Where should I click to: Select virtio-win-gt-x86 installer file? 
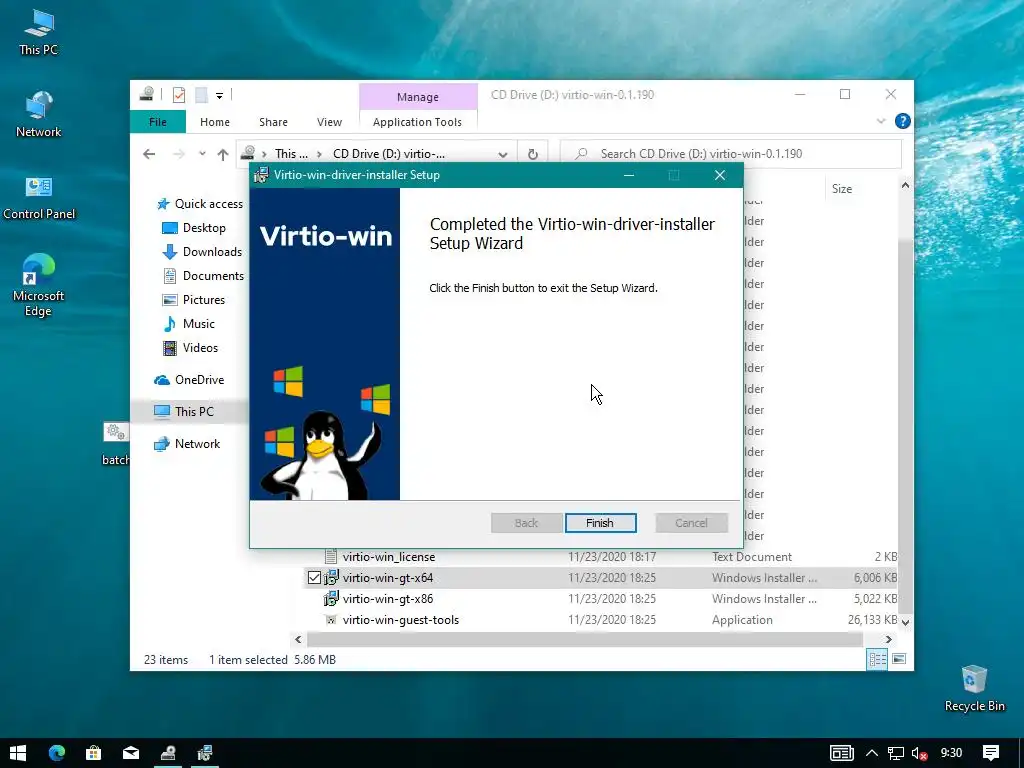pyautogui.click(x=387, y=599)
